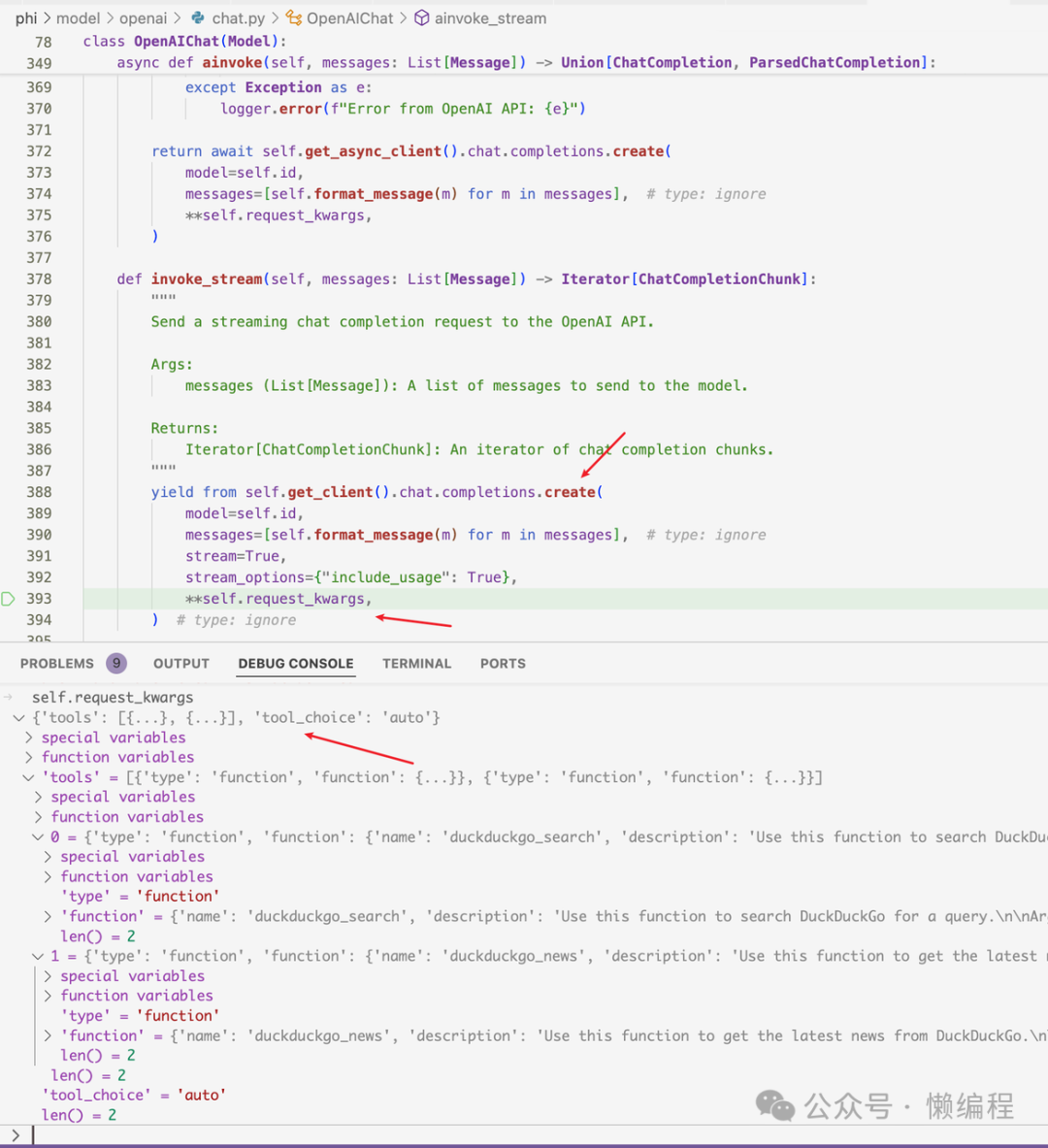Click the problems count badge showing 9
Screen dimensions: 1048x1148
coord(116,663)
